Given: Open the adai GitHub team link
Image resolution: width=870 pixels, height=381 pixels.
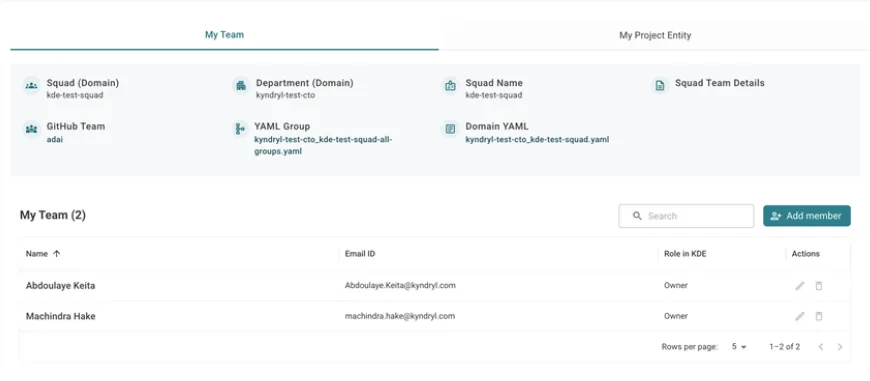Looking at the screenshot, I should pos(55,139).
